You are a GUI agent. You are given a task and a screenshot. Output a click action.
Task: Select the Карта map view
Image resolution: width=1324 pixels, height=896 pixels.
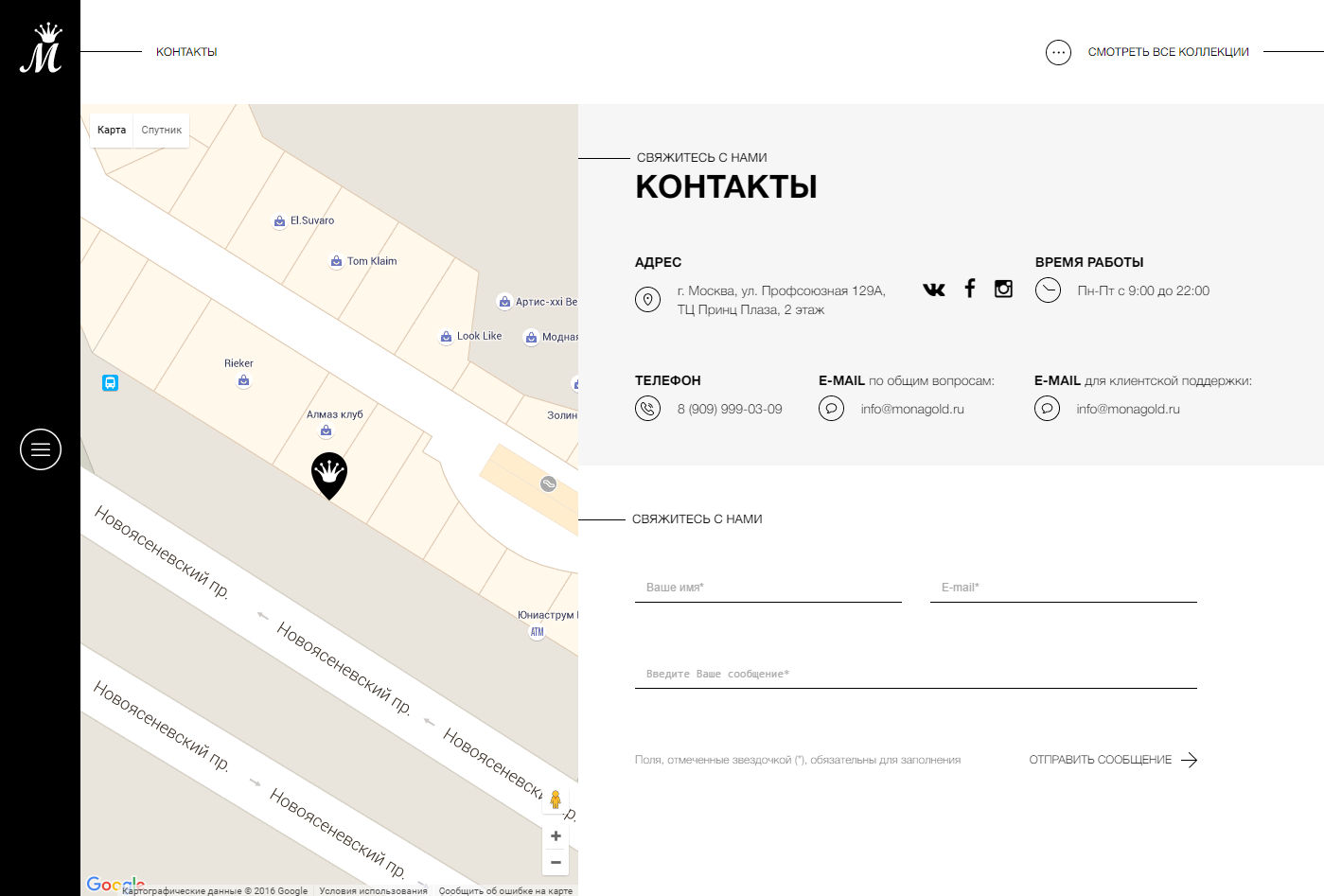(112, 131)
